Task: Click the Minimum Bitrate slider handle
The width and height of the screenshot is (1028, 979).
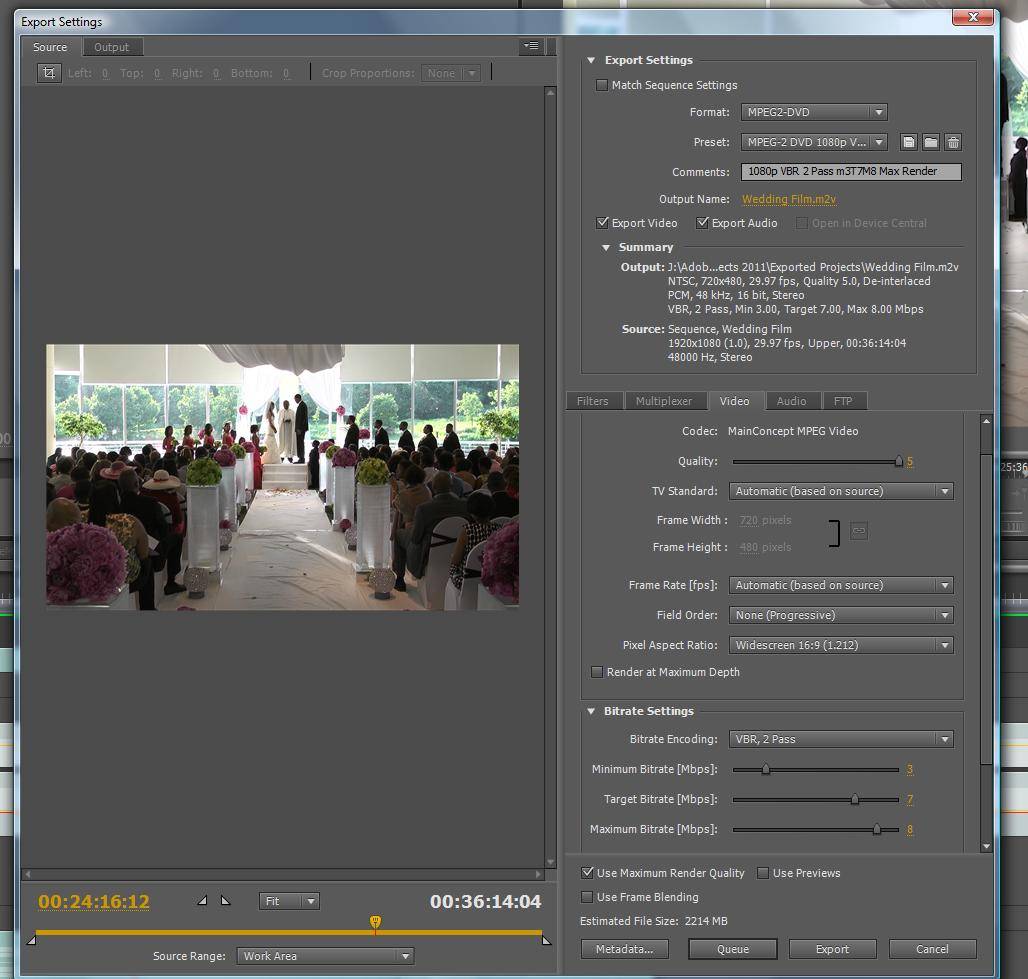Action: pos(766,769)
